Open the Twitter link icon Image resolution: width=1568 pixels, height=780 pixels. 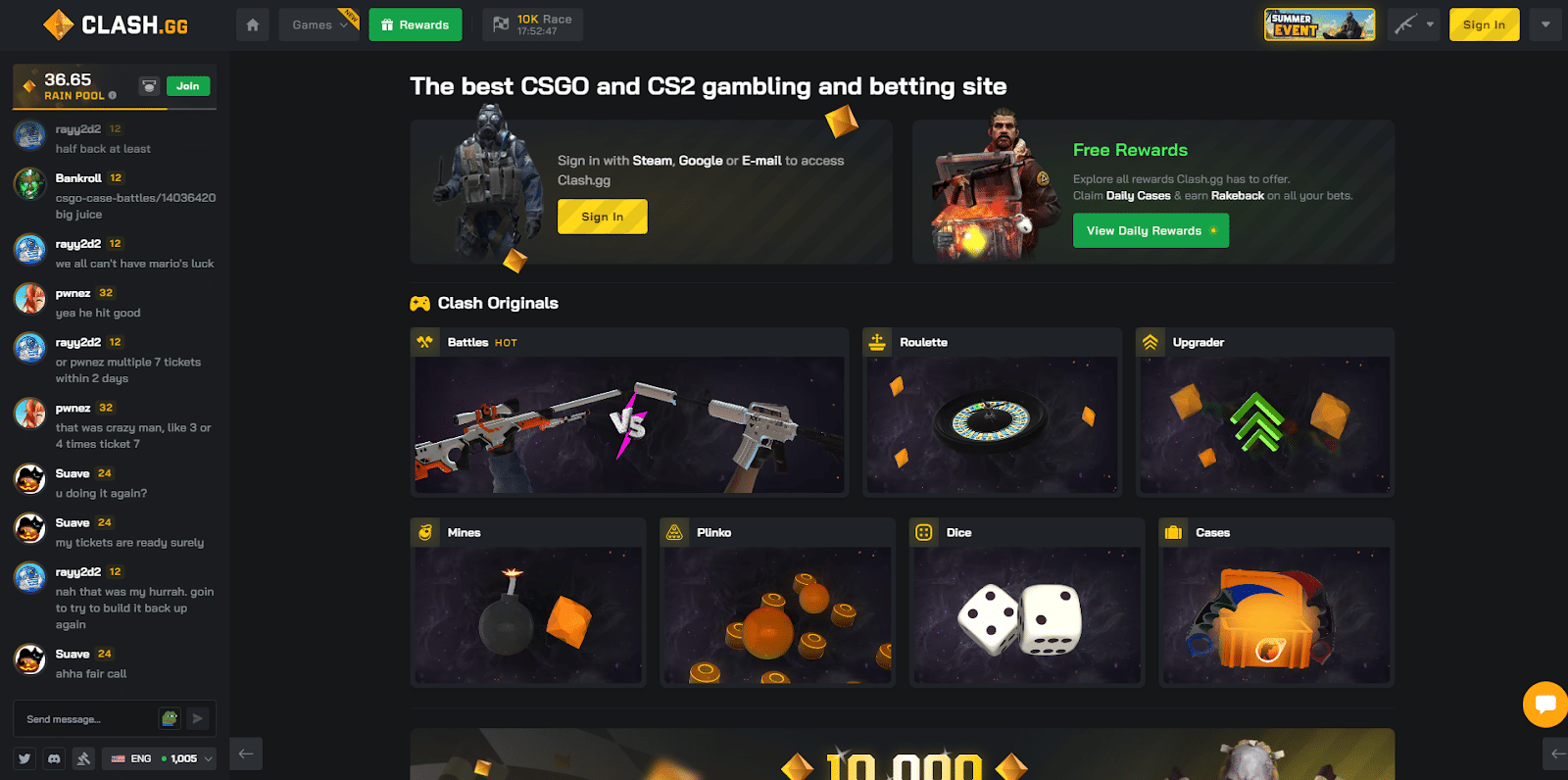point(24,758)
